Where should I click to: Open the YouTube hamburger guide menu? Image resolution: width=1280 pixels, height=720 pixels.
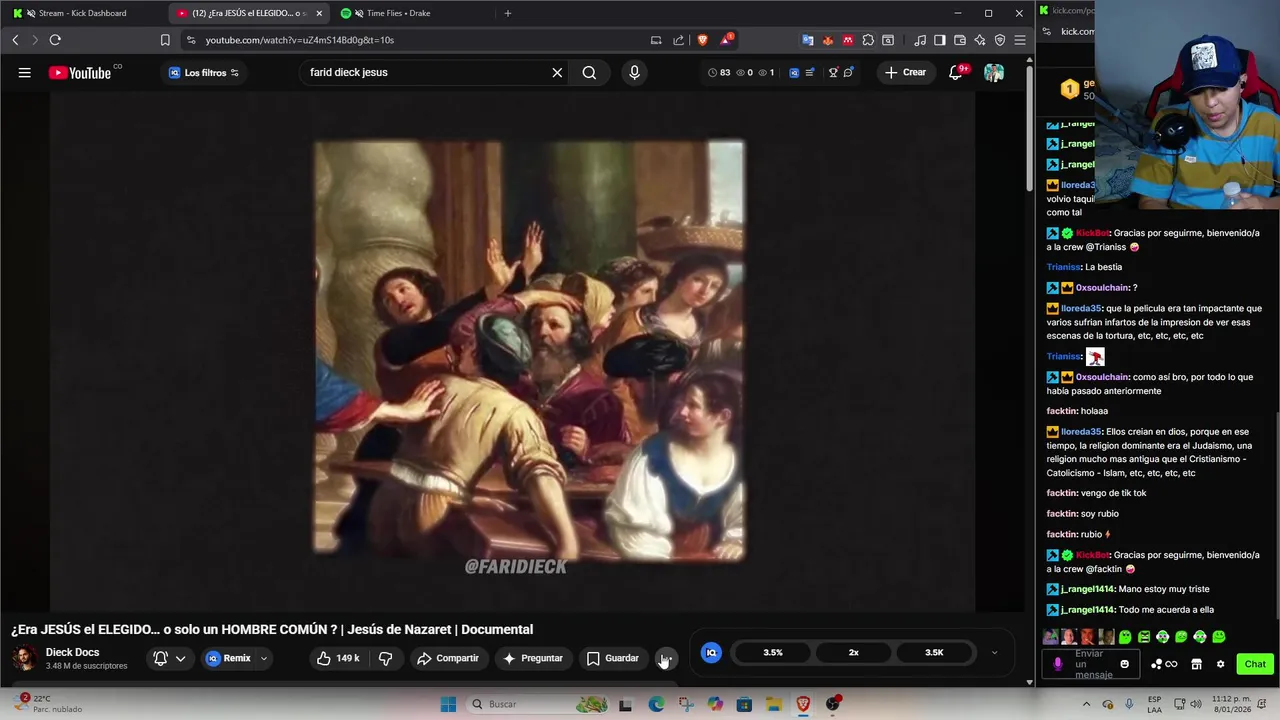pos(24,72)
